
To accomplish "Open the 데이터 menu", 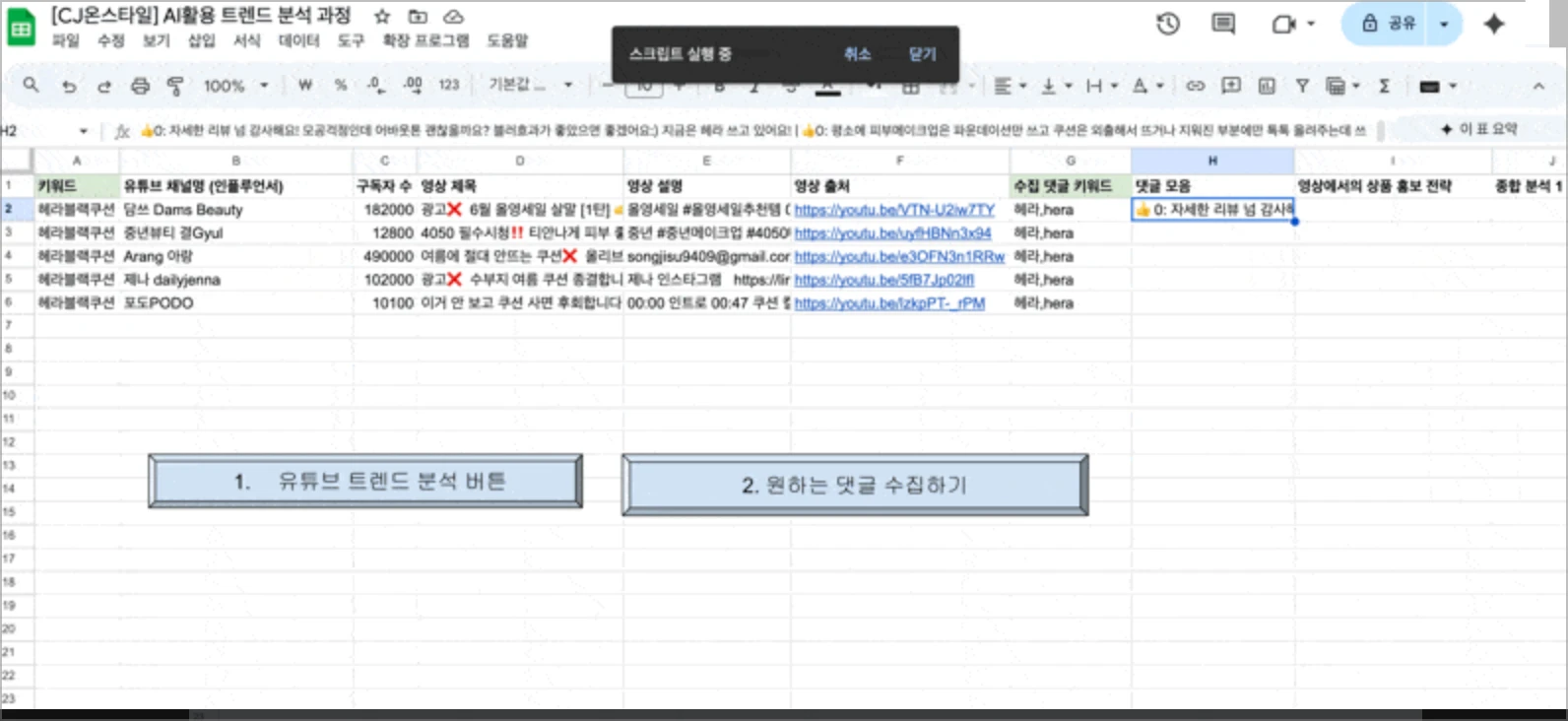I will [x=298, y=40].
